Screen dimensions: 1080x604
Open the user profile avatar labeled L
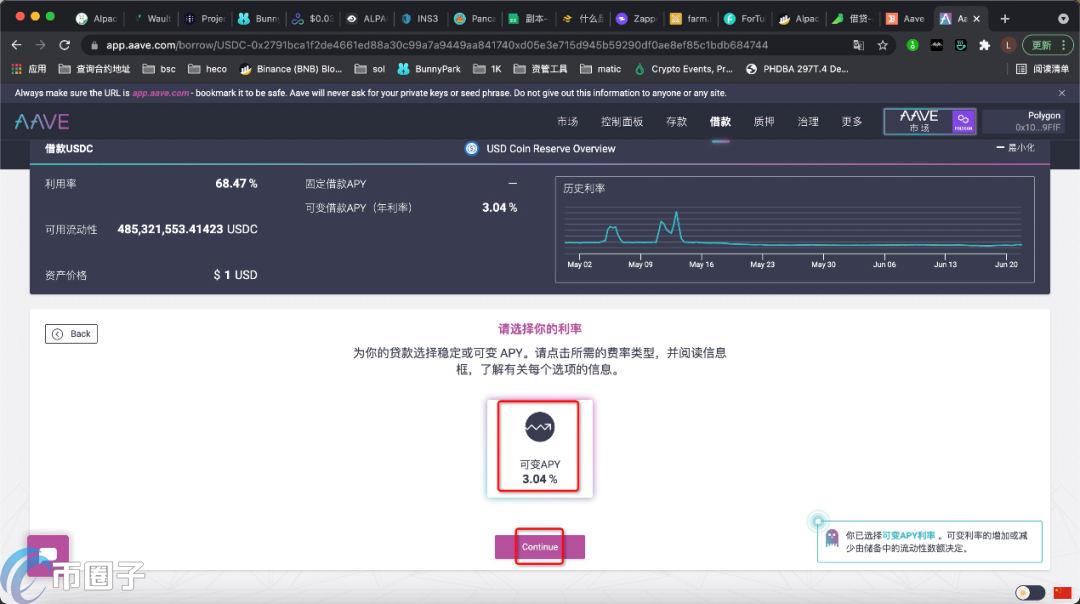click(x=1008, y=45)
